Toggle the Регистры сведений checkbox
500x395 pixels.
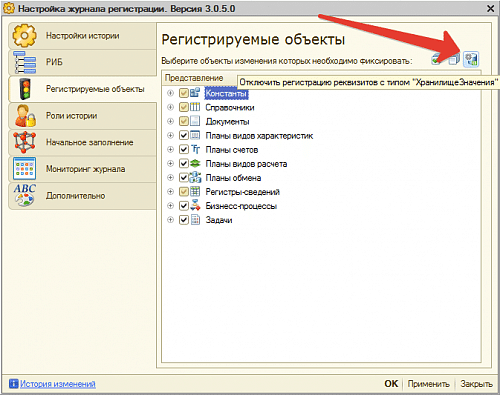pos(184,191)
